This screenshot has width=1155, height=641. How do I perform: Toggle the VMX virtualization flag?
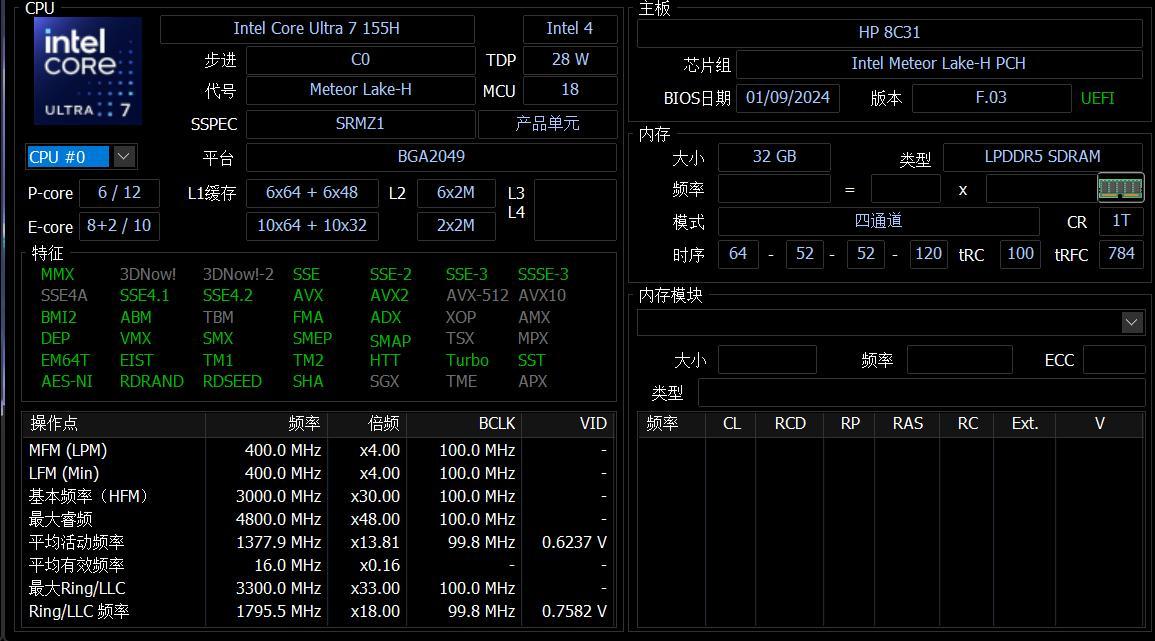click(133, 338)
